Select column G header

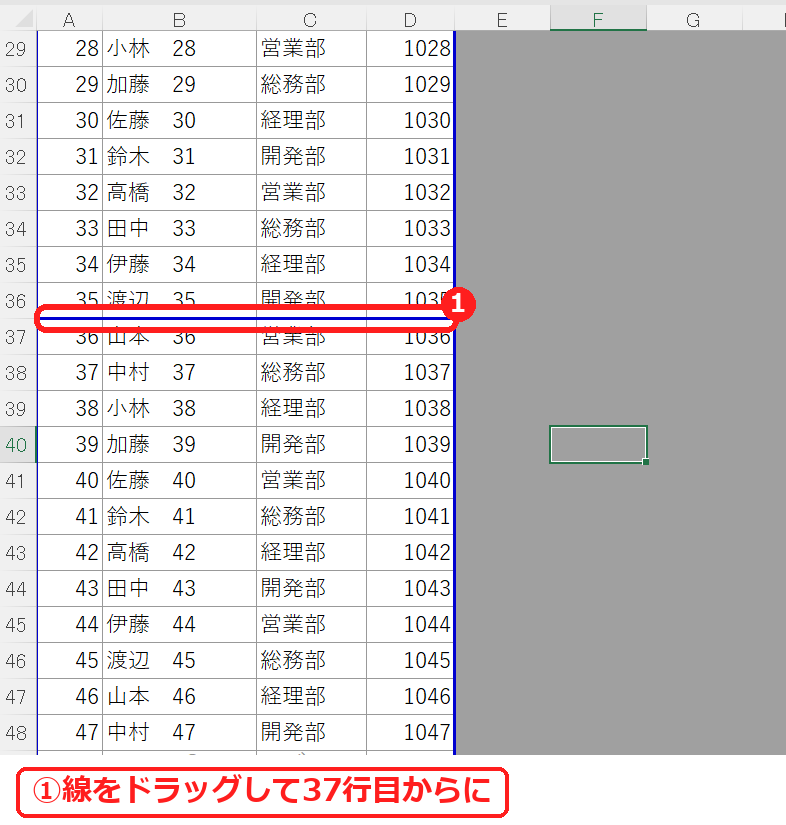(x=694, y=19)
